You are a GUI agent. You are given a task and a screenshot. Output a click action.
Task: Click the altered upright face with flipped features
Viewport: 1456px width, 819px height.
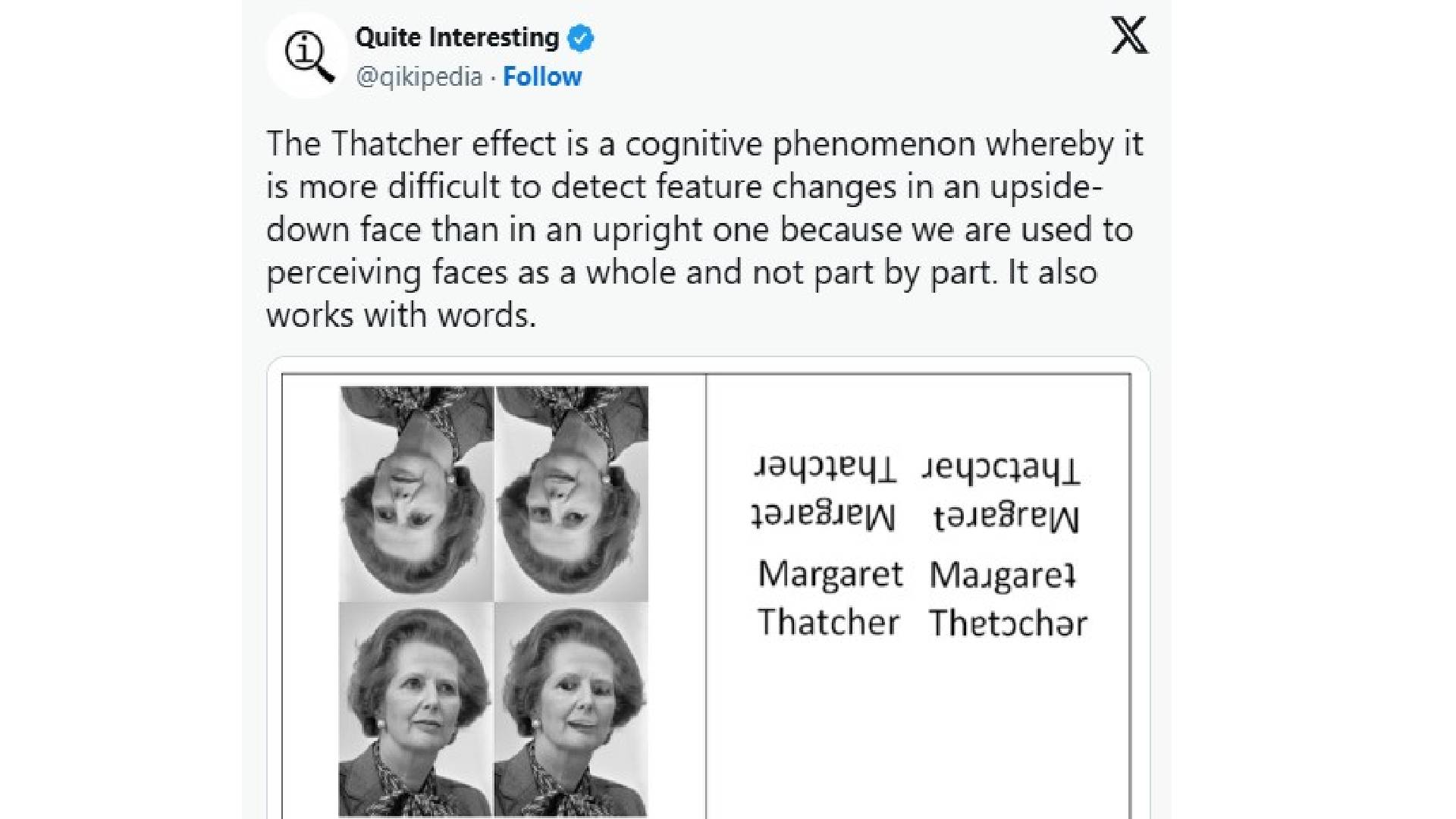(x=573, y=705)
